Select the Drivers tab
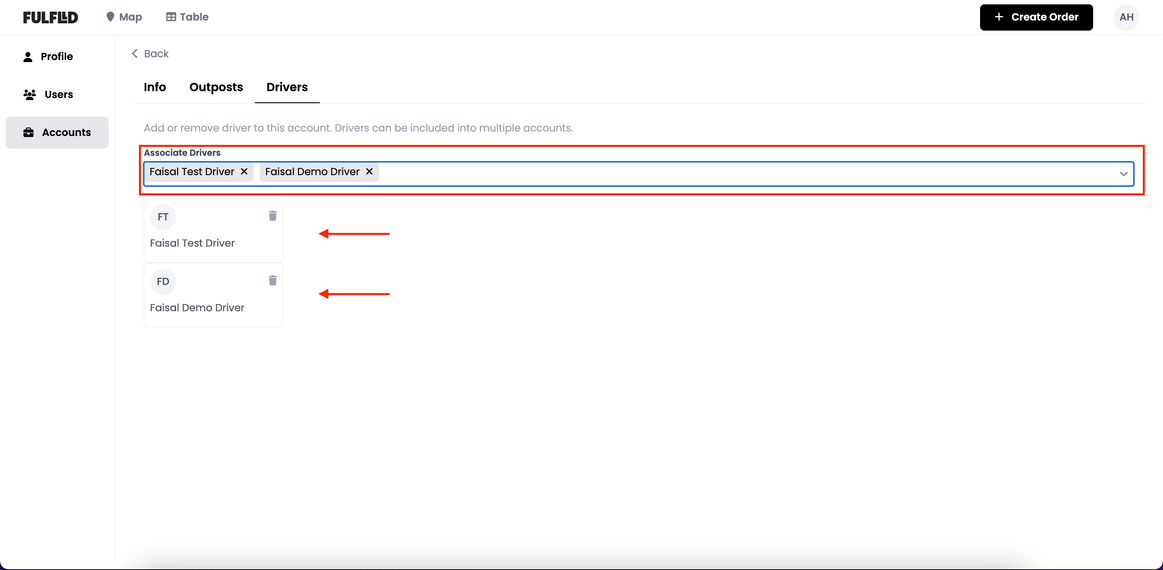Viewport: 1163px width, 570px height. pos(287,87)
